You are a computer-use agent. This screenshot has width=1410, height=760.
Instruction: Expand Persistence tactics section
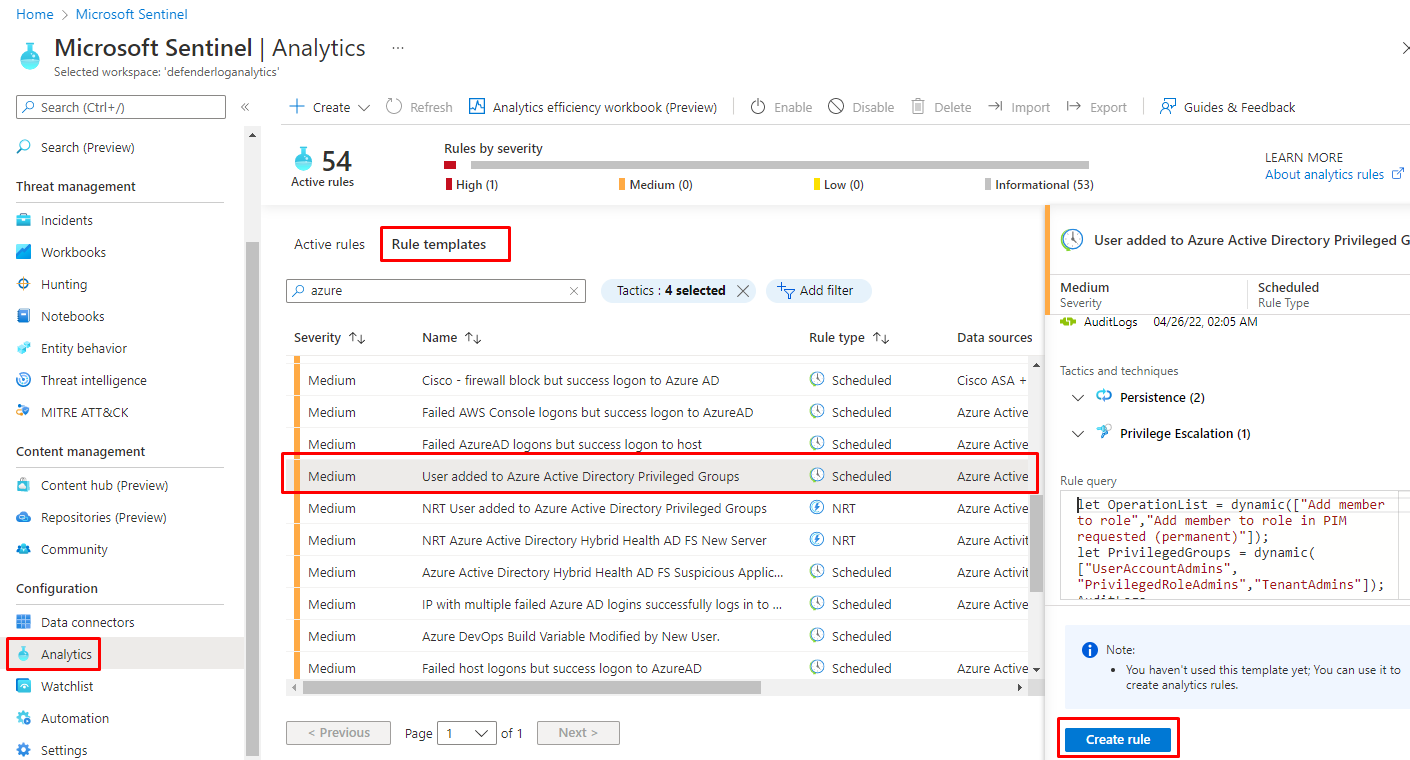(x=1078, y=397)
